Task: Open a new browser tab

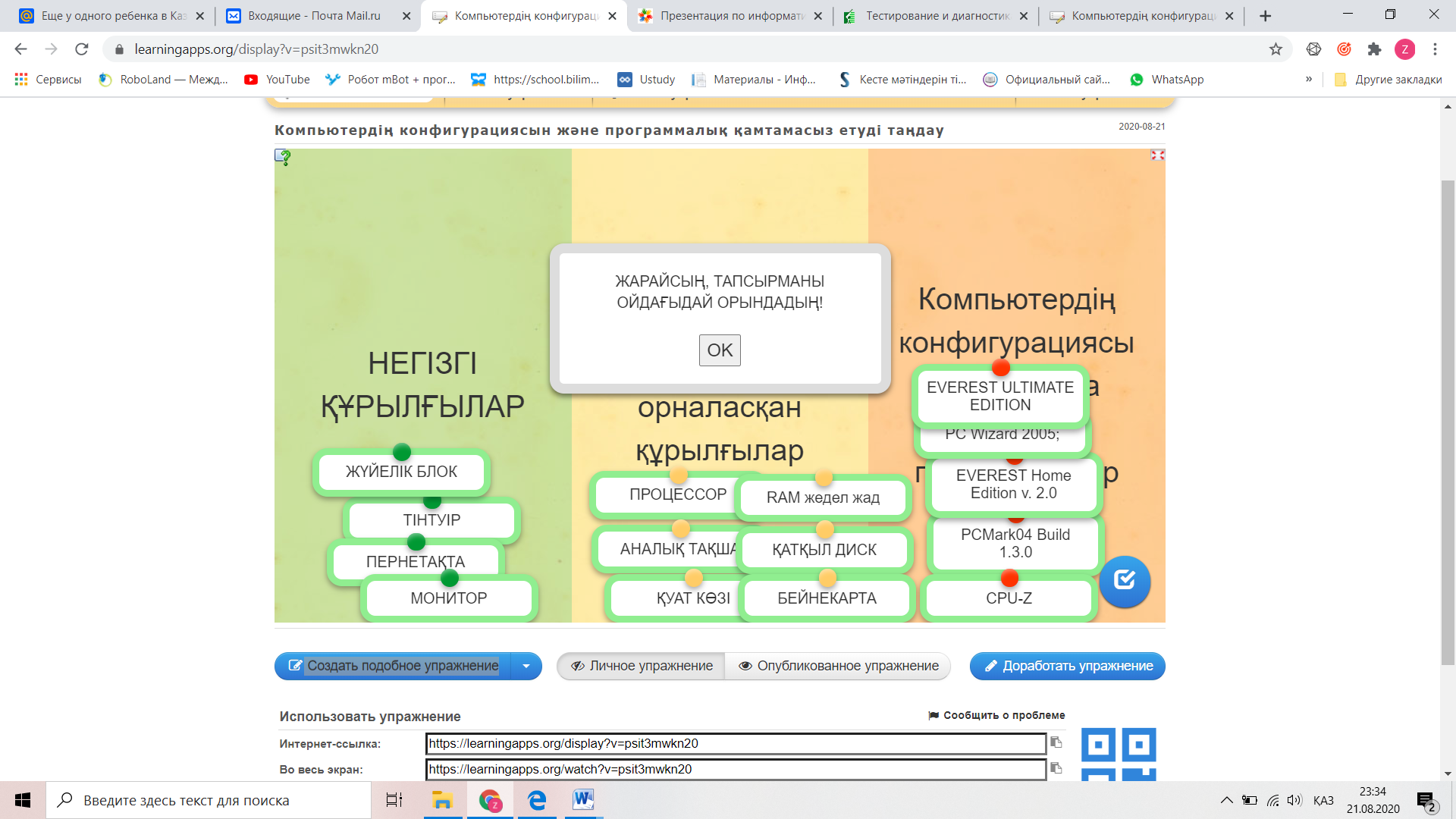Action: pos(1265,16)
